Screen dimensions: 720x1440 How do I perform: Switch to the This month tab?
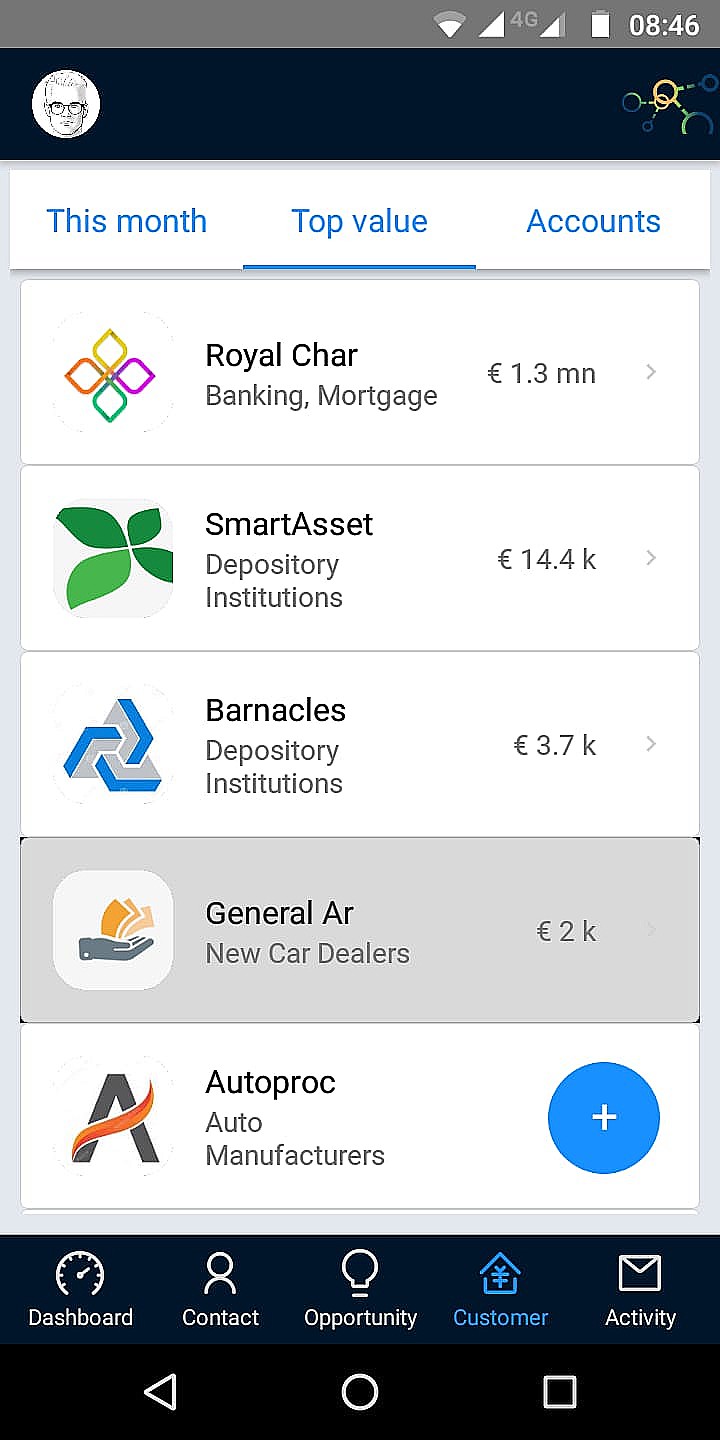pyautogui.click(x=127, y=221)
